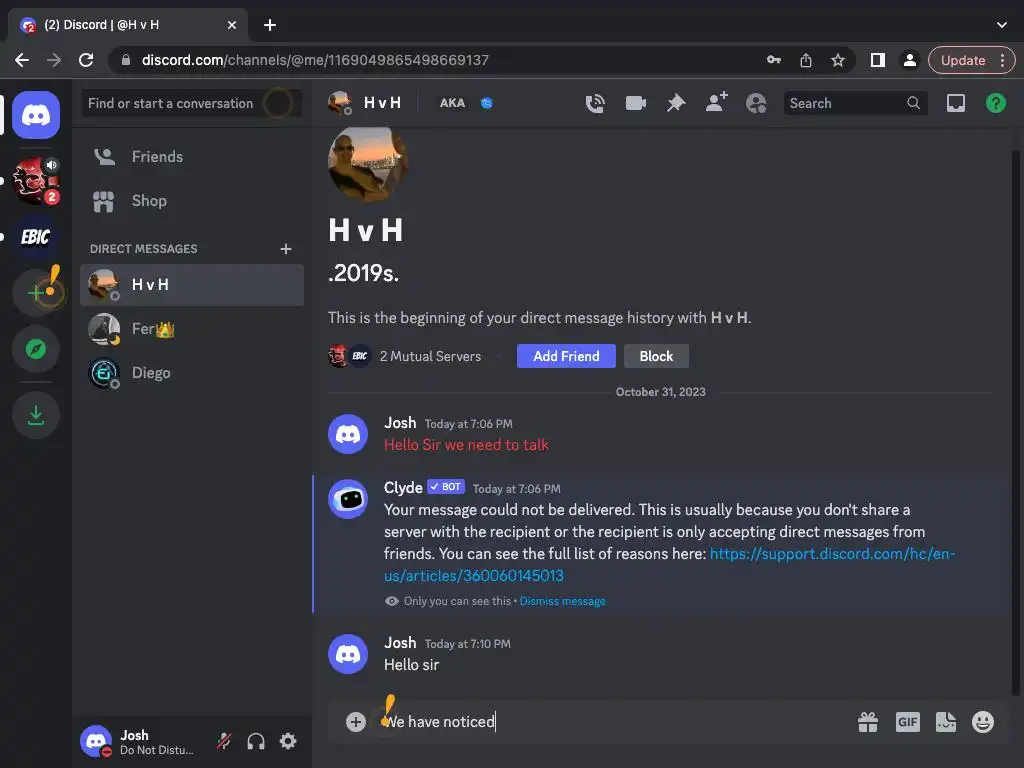This screenshot has height=768, width=1024.
Task: Toggle browser side panel
Action: tap(878, 60)
